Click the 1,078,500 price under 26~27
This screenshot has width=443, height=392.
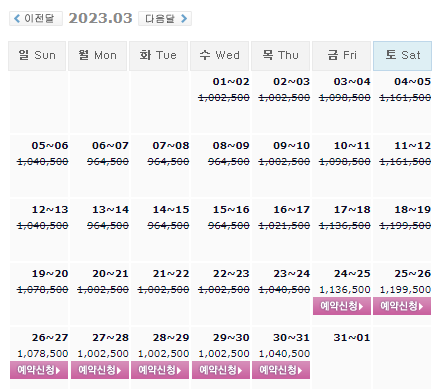[43, 354]
